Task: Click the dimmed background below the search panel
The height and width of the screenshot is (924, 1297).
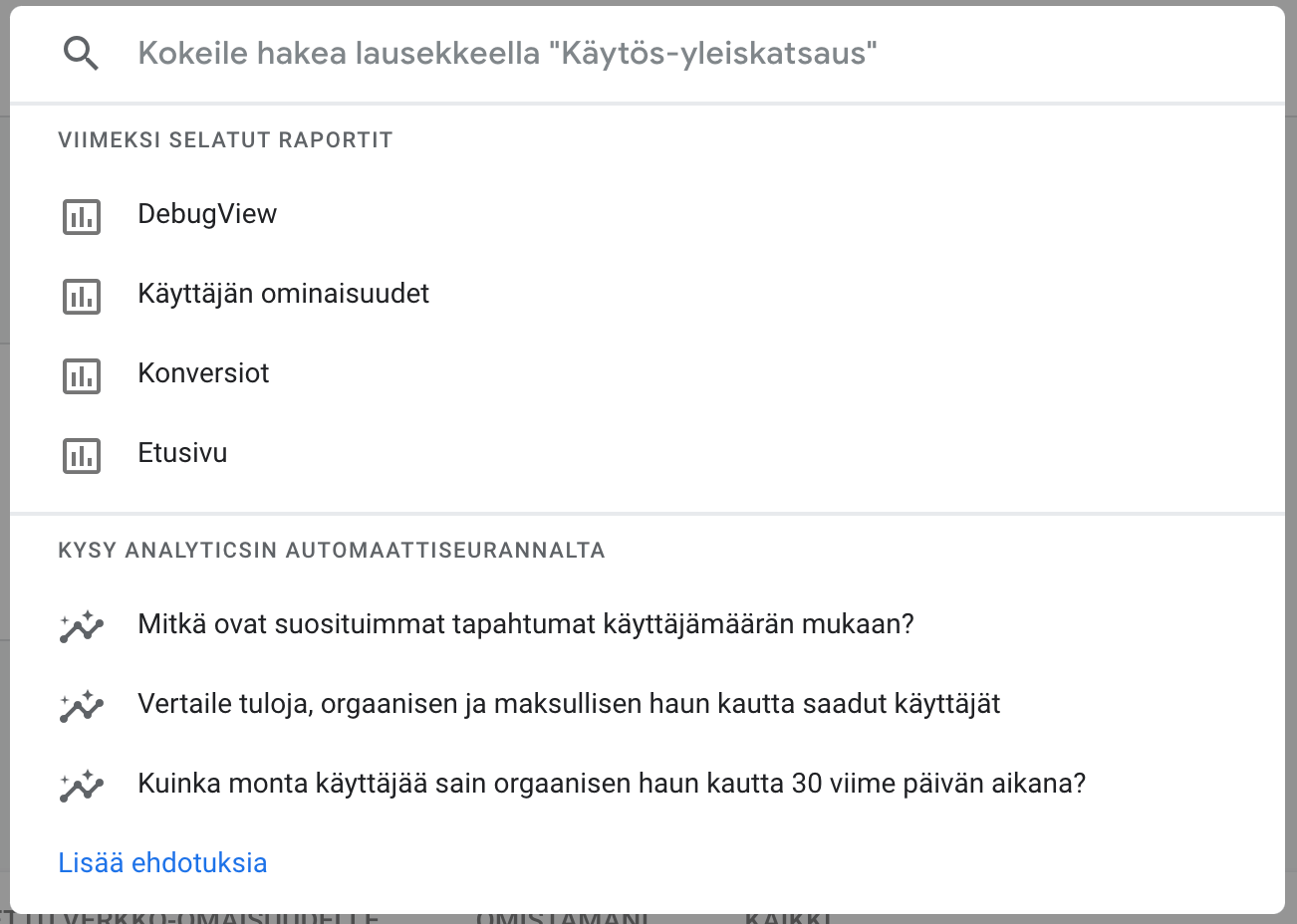Action: pos(648,919)
